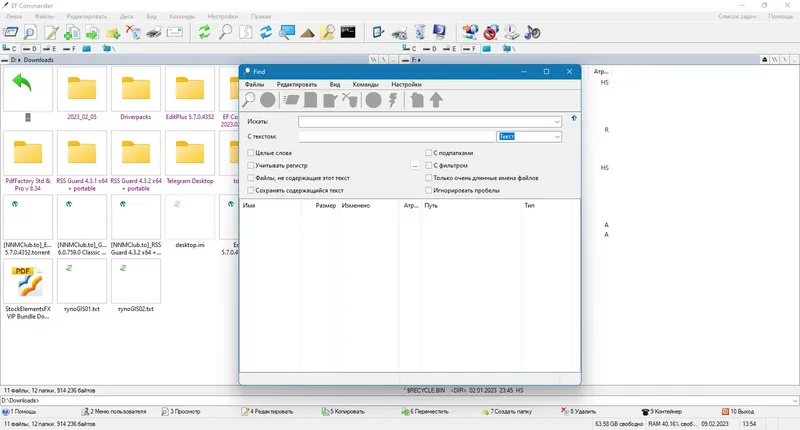Open 'Файлы' menu in Find window
Screen dimensions: 800x430
(254, 84)
